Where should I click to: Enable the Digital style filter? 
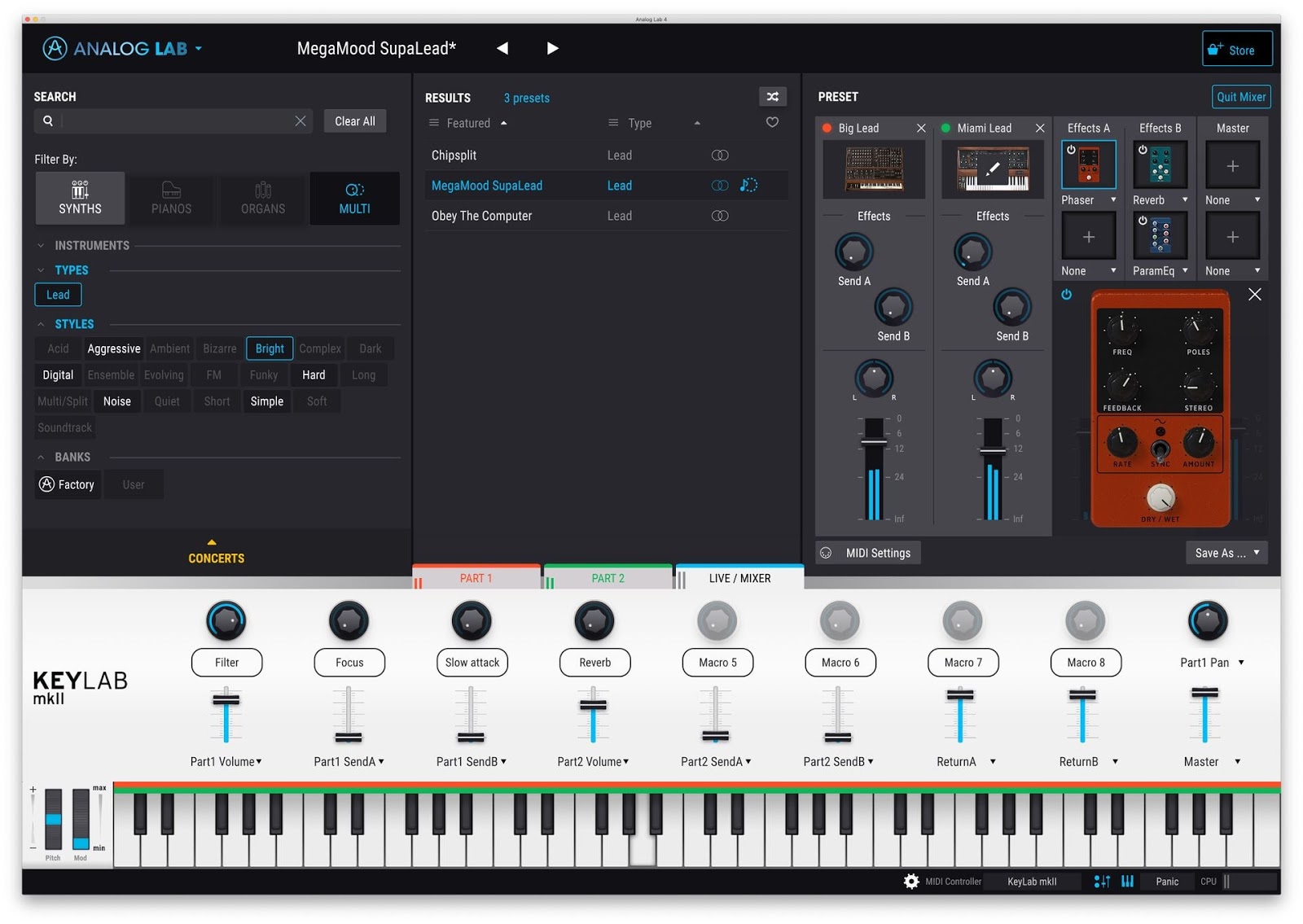coord(58,375)
